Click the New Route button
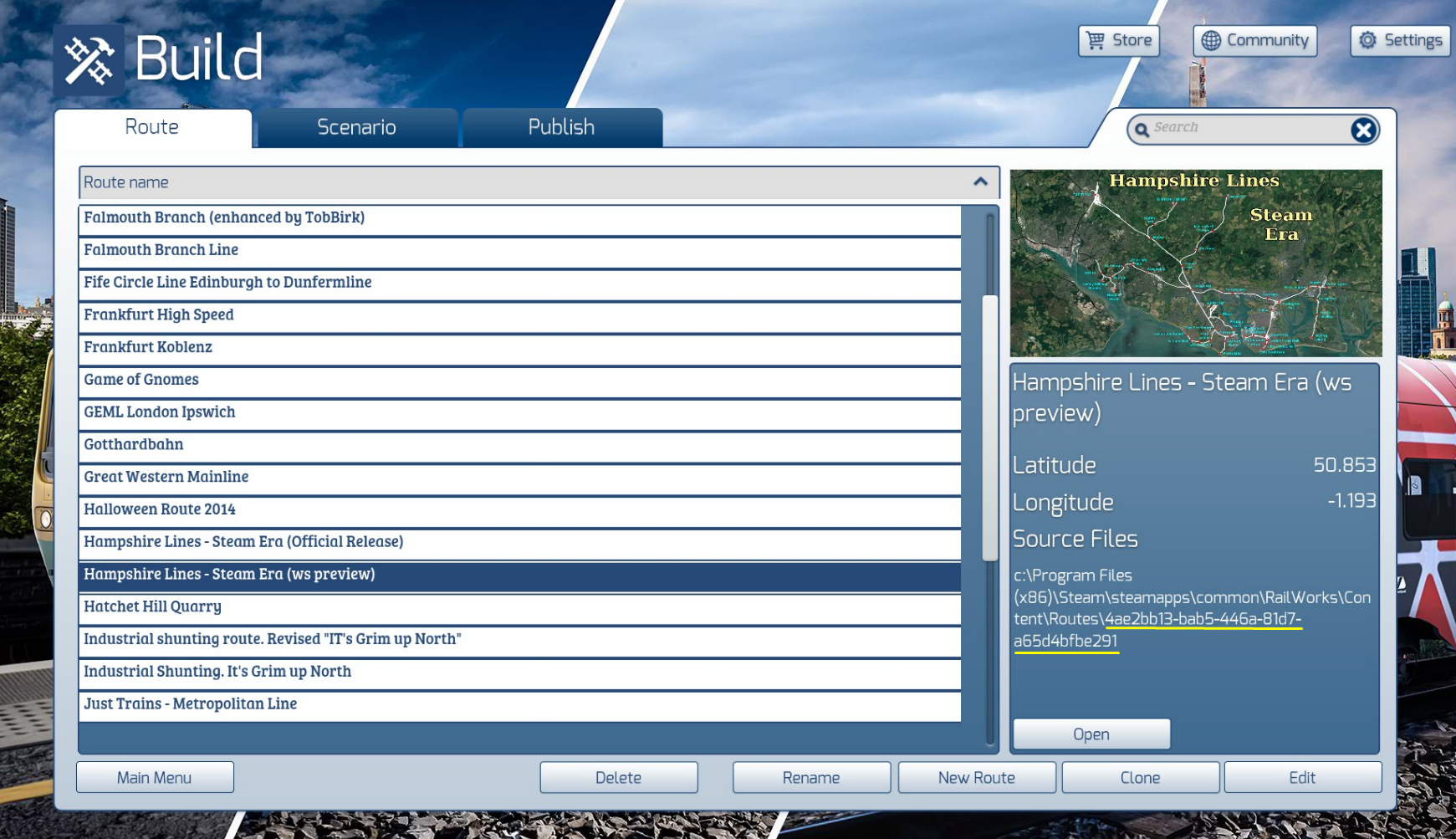The width and height of the screenshot is (1456, 839). pos(977,777)
